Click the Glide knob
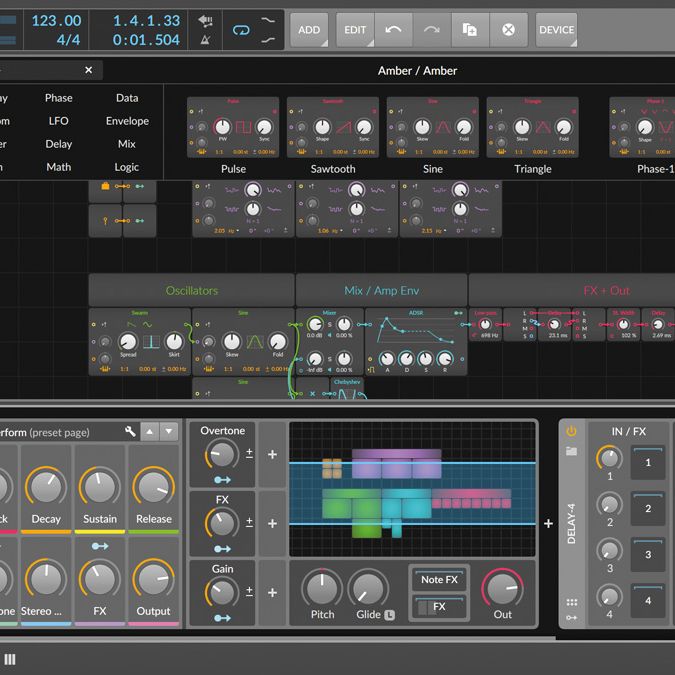The width and height of the screenshot is (675, 675). (368, 589)
